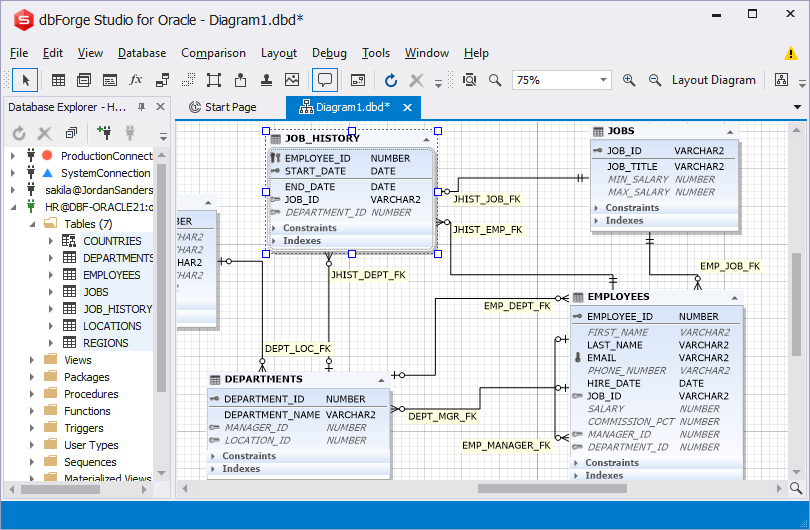Close the Diagram1.dbd tab
The image size is (810, 530).
[x=407, y=107]
